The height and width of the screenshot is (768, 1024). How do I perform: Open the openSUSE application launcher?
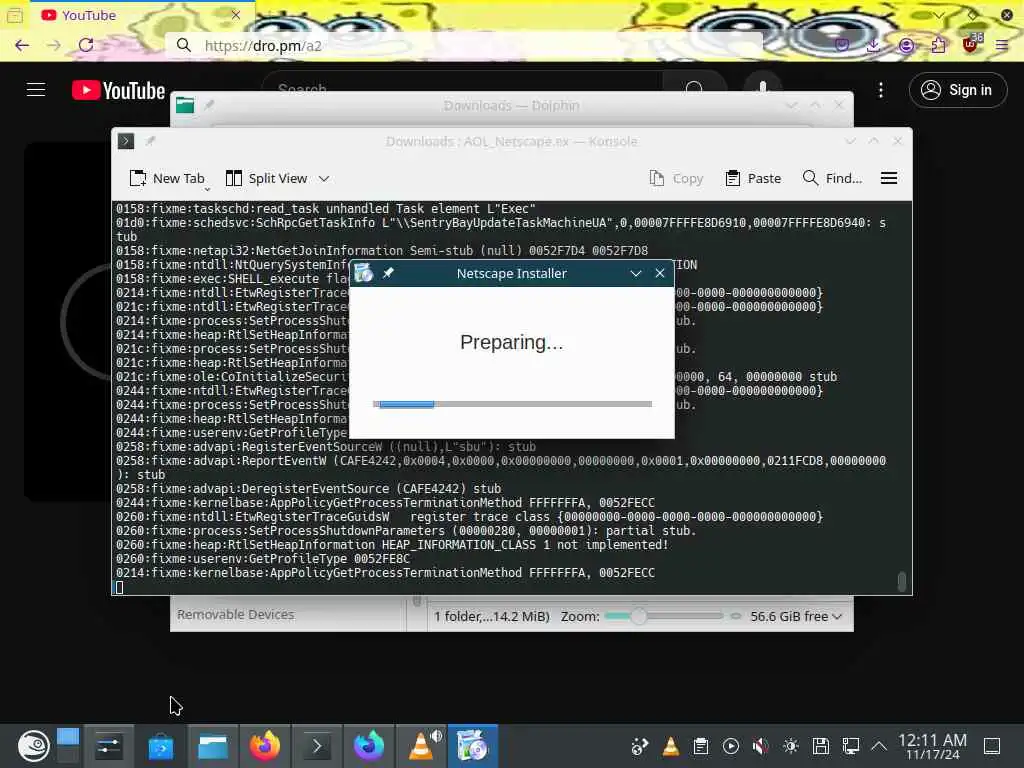[33, 746]
